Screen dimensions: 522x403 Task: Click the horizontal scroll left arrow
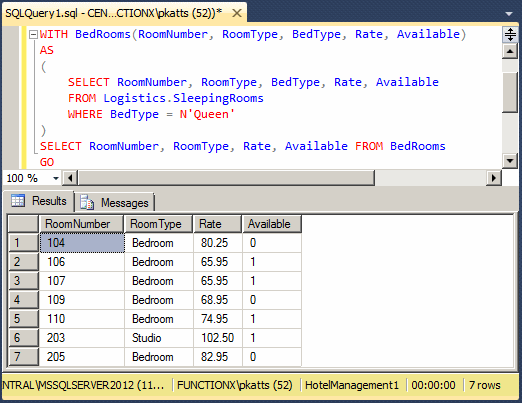(x=70, y=178)
